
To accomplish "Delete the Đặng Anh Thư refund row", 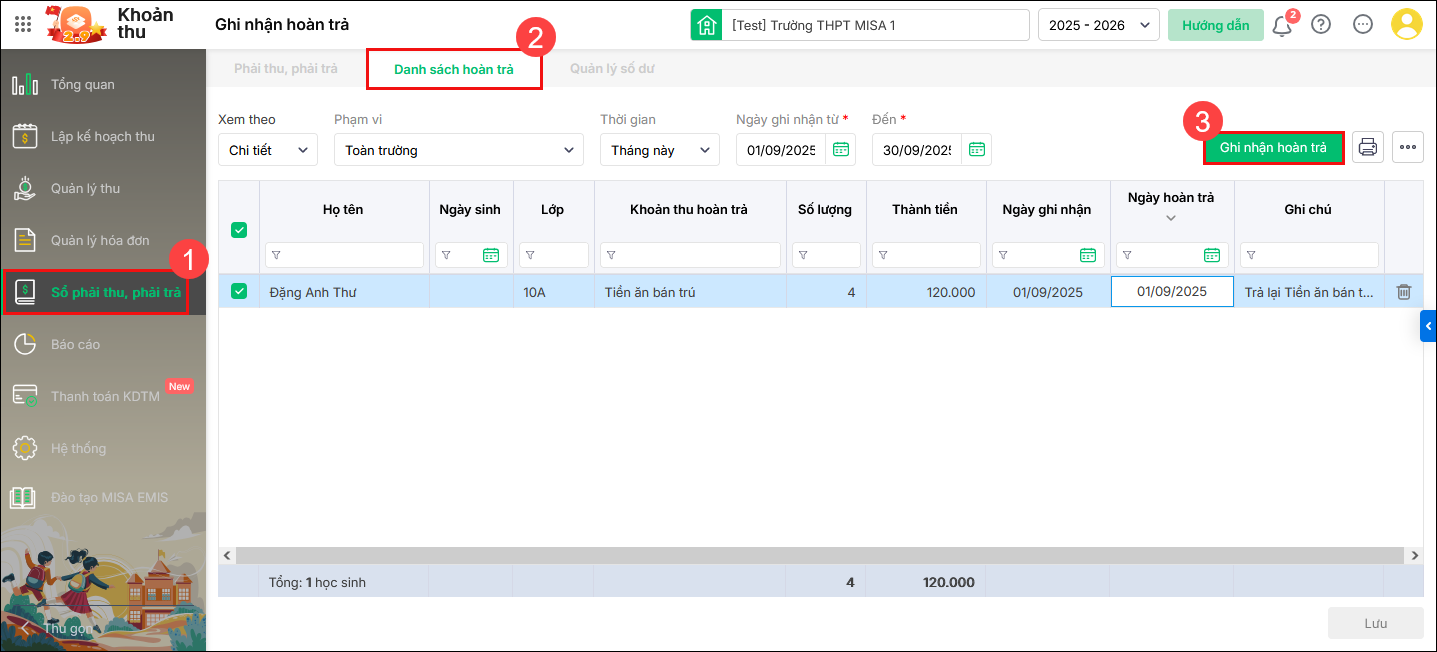I will (1404, 292).
